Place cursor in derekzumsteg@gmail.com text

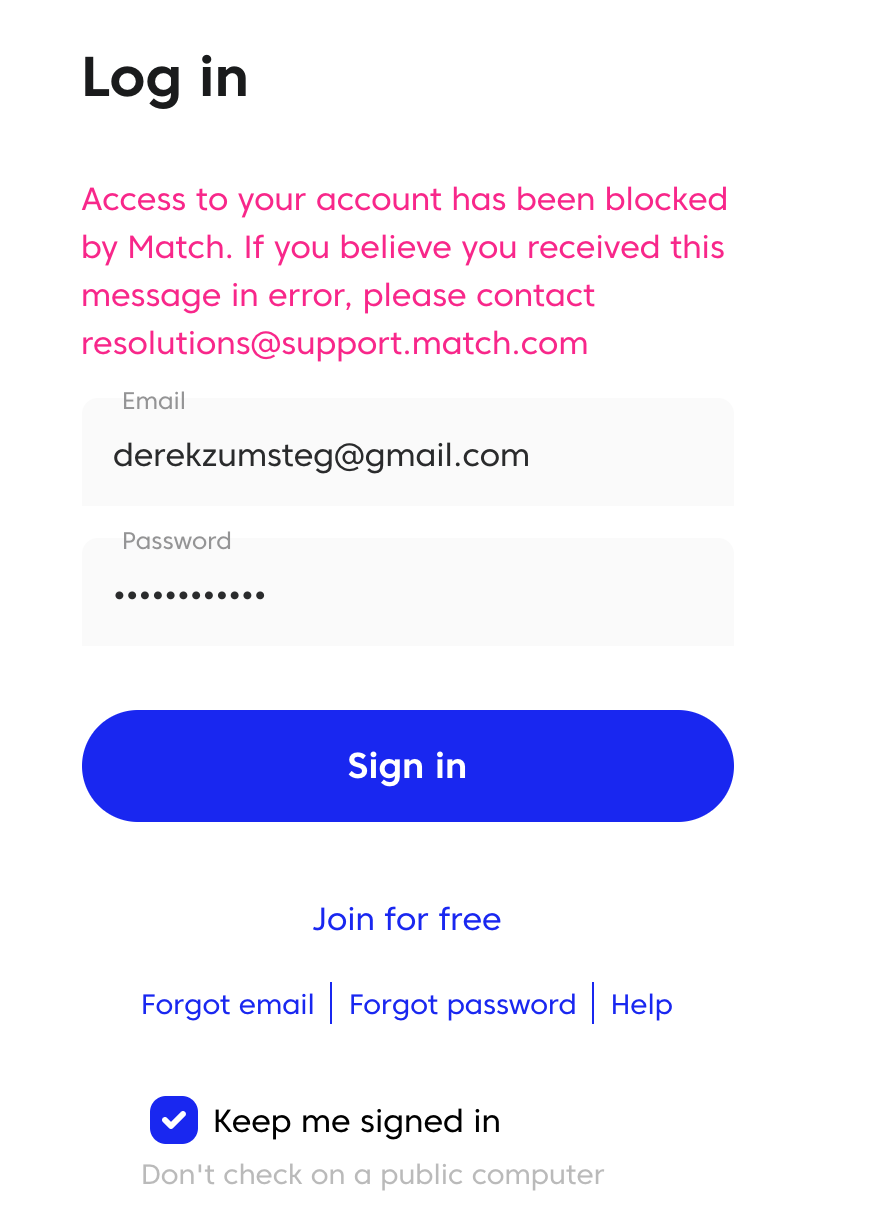pyautogui.click(x=321, y=456)
